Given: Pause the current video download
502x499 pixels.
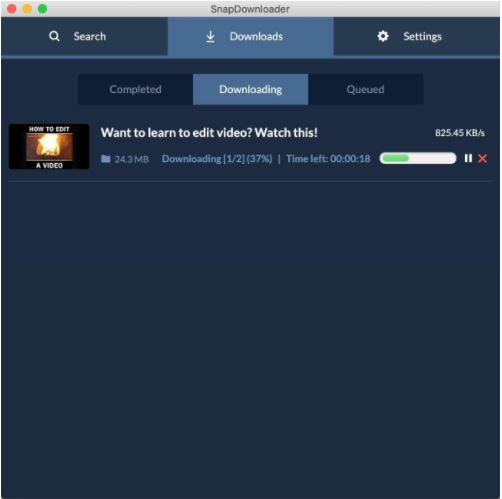Looking at the screenshot, I should tap(468, 159).
